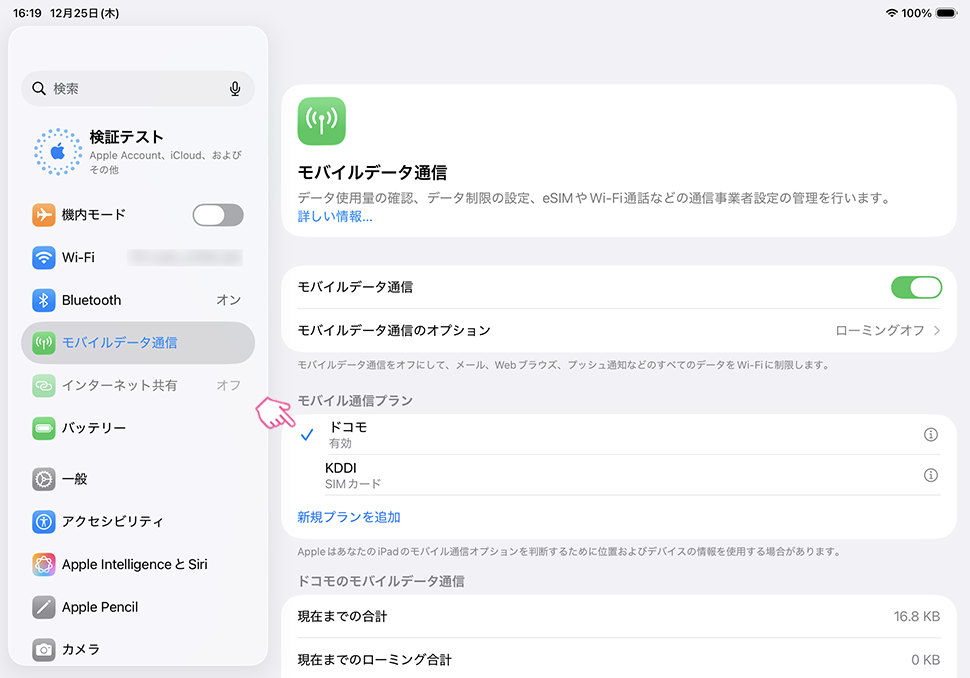Open アクセシビリティ accessibility icon
This screenshot has height=678, width=970.
[x=43, y=521]
